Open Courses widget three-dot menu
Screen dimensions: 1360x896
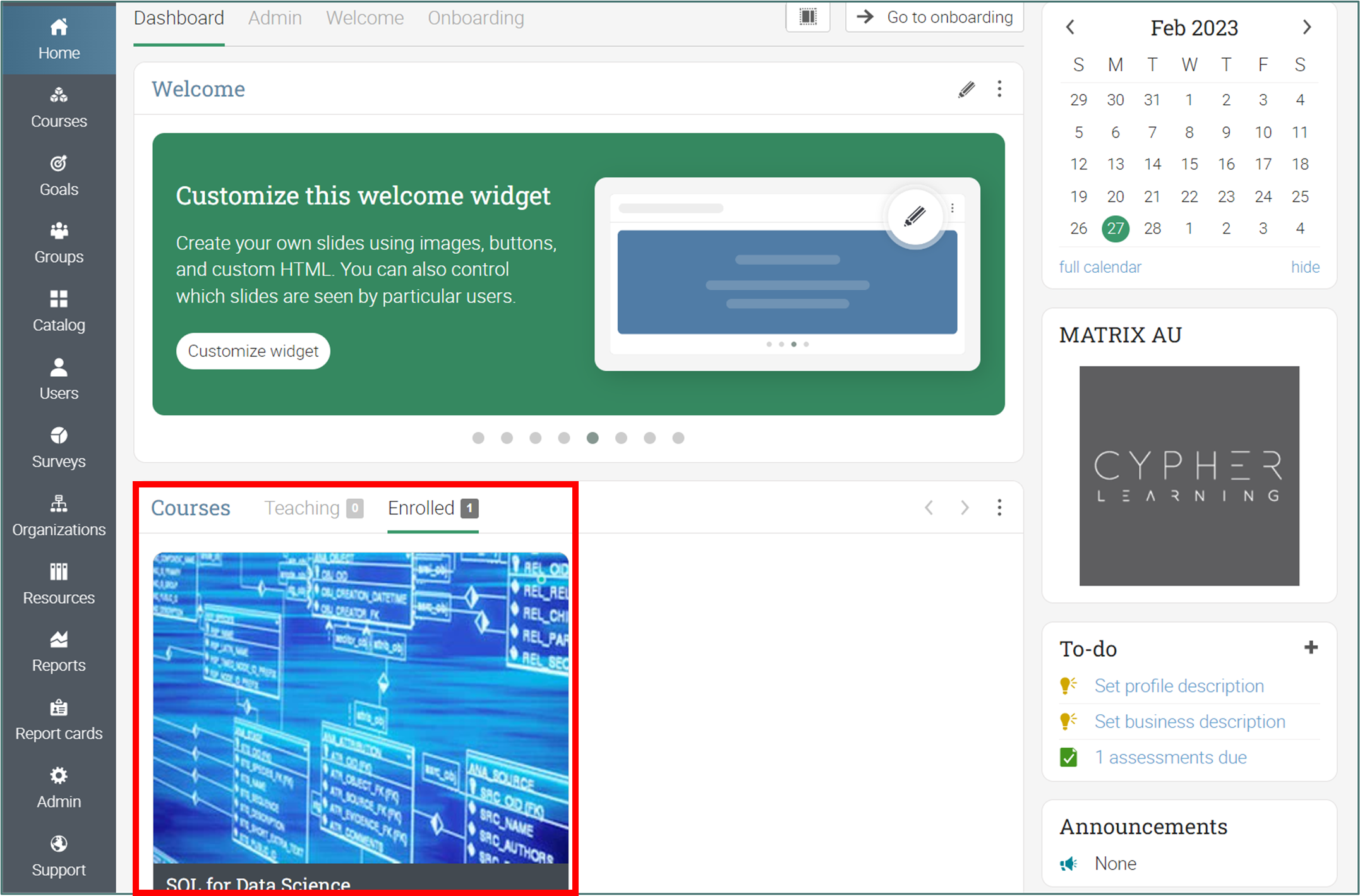point(999,508)
